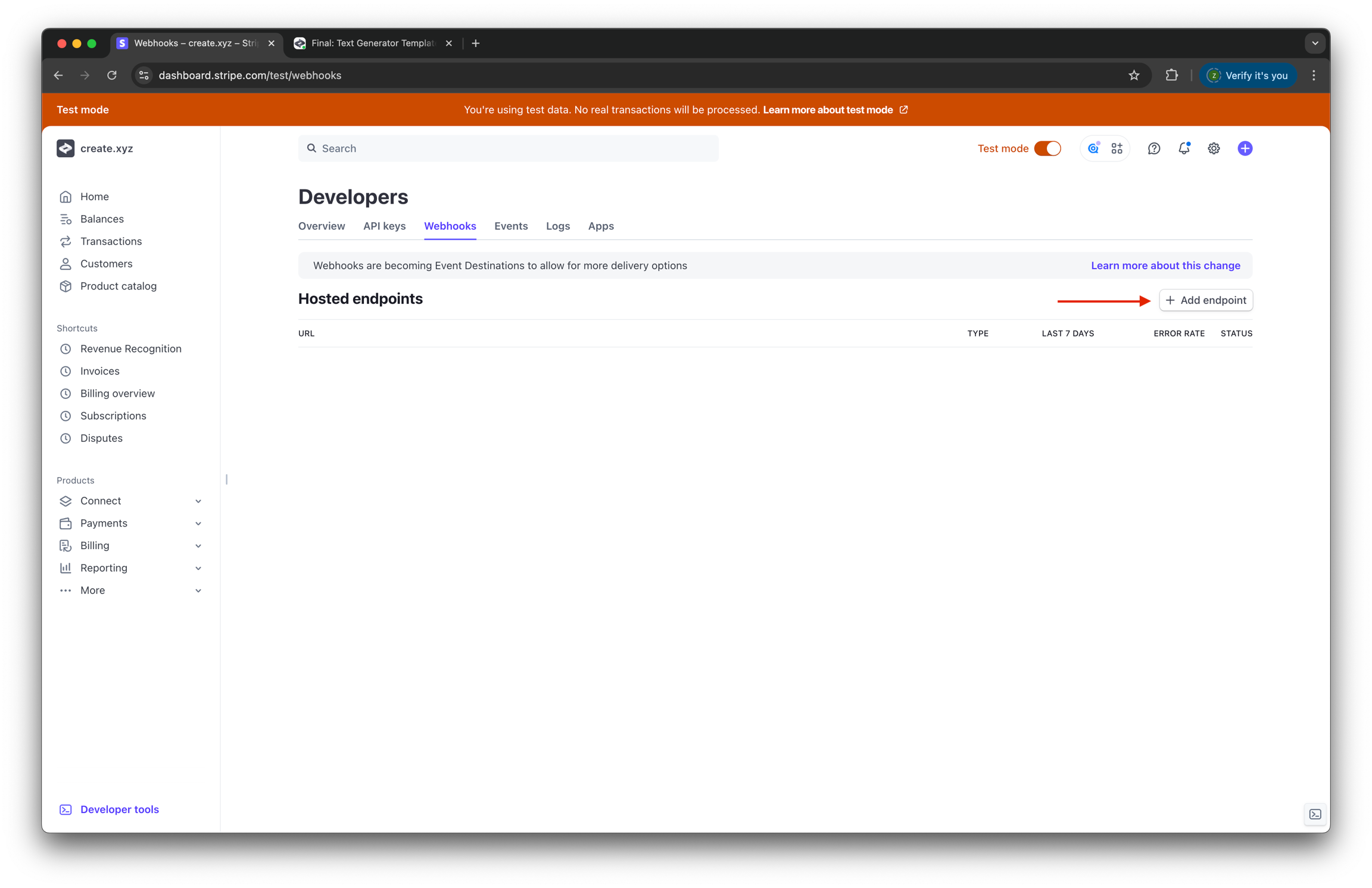Viewport: 1372px width, 888px height.
Task: Click the browser extensions puzzle icon
Action: (x=1171, y=75)
